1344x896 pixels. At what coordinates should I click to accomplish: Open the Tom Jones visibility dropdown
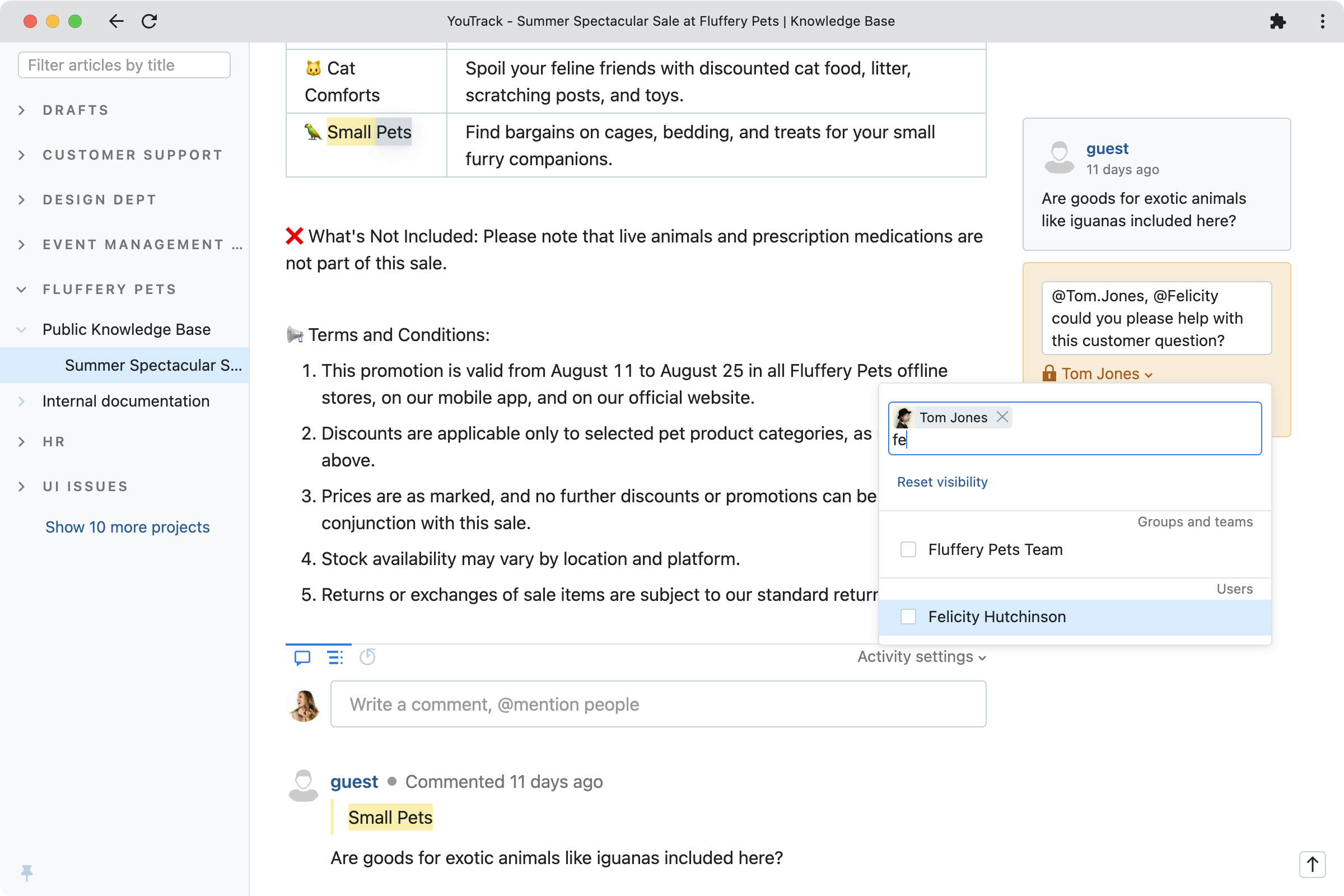(x=1107, y=374)
